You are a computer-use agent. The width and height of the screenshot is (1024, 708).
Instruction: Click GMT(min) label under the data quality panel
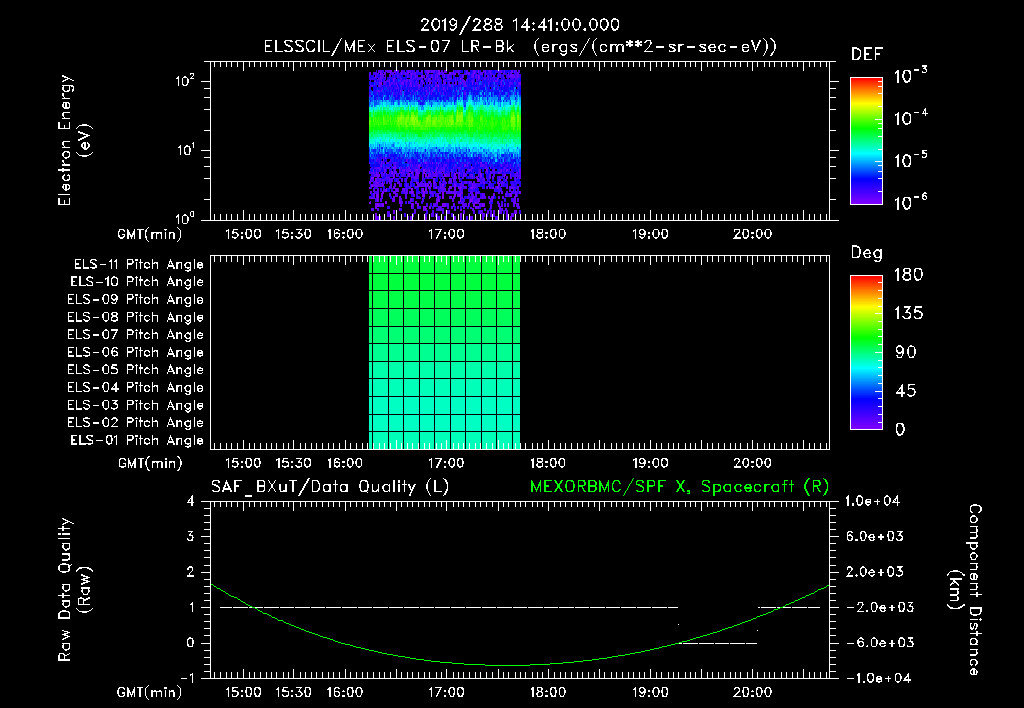[150, 692]
